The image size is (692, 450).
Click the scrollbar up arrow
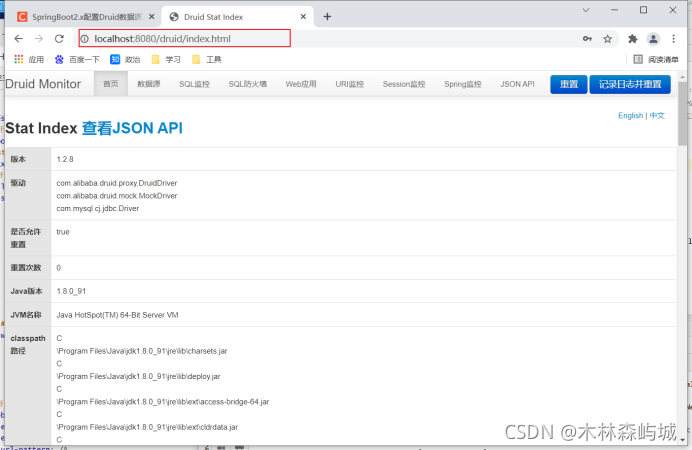click(x=682, y=77)
